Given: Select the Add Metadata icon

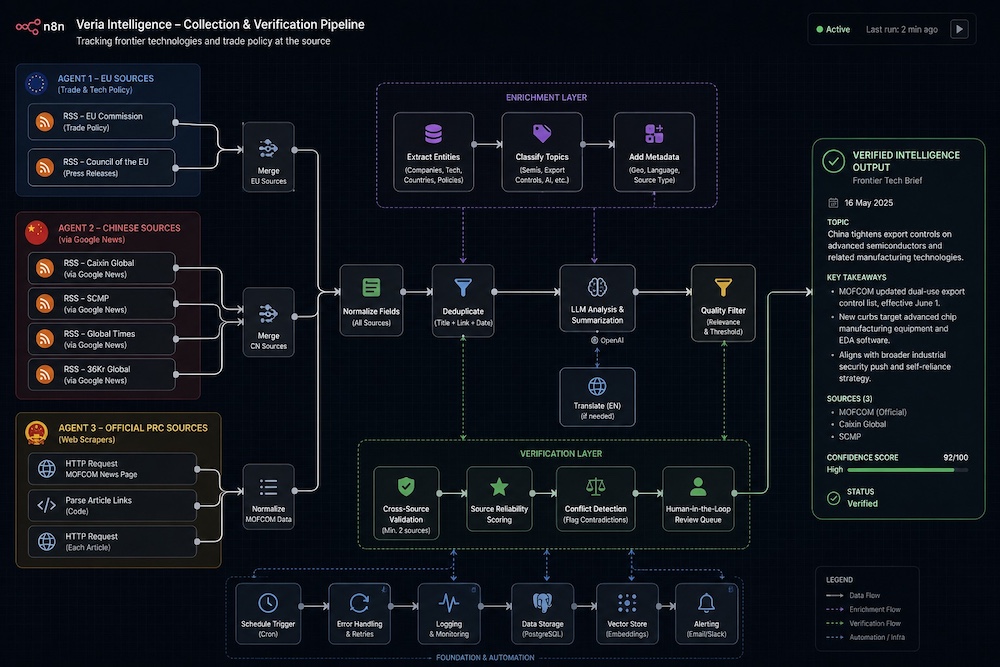Looking at the screenshot, I should [654, 134].
